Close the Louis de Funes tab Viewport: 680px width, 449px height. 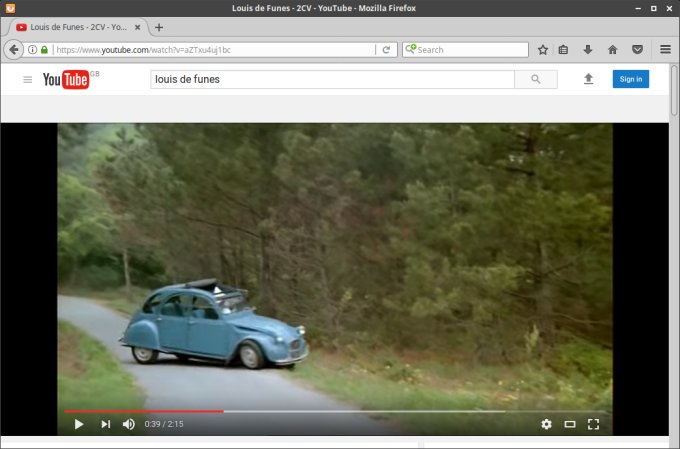click(137, 27)
